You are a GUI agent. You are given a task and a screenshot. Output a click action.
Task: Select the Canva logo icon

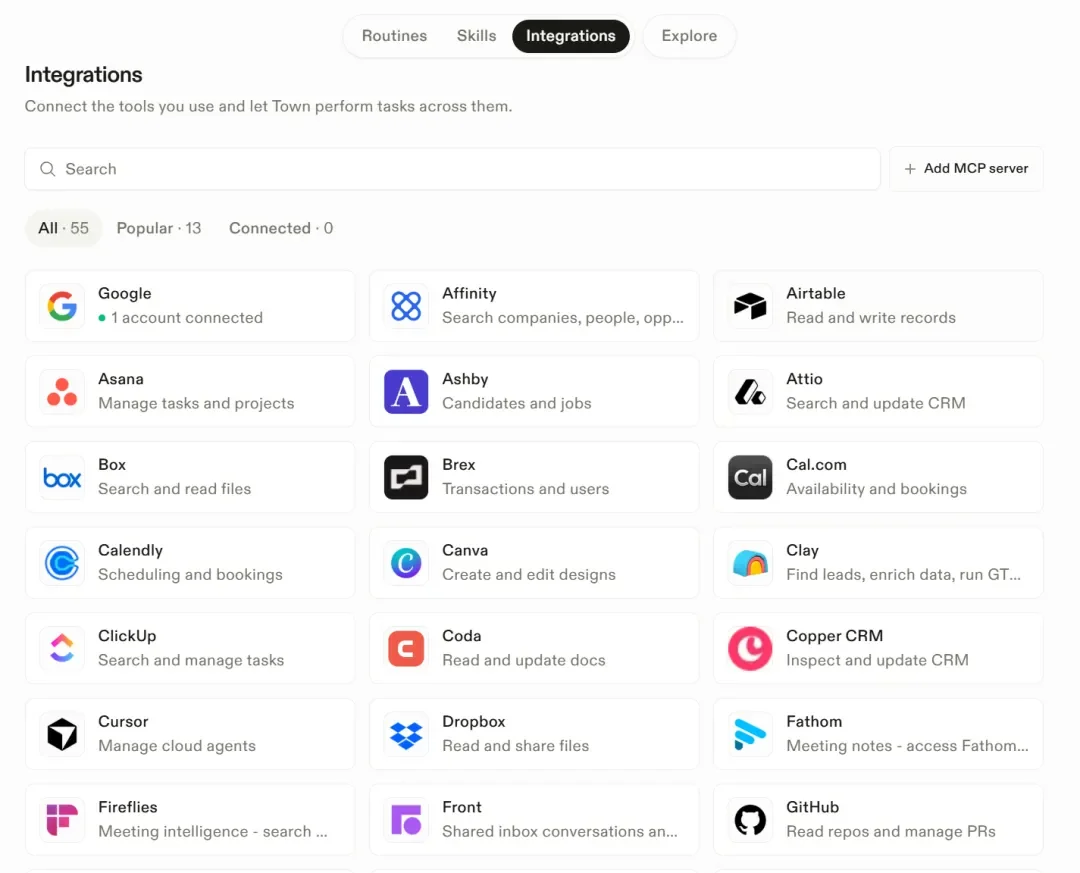click(406, 563)
